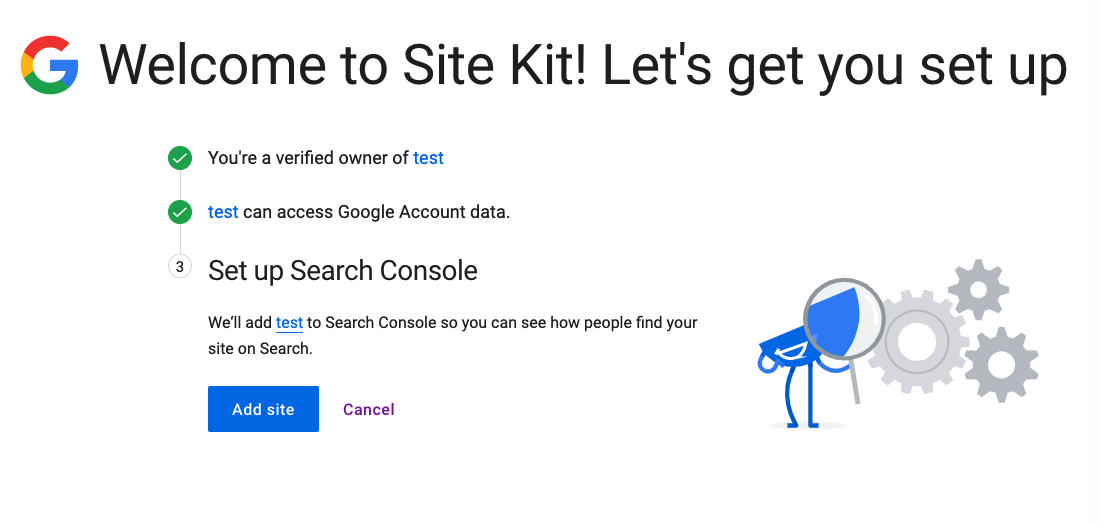
Task: Cancel the Search Console setup
Action: tap(369, 409)
